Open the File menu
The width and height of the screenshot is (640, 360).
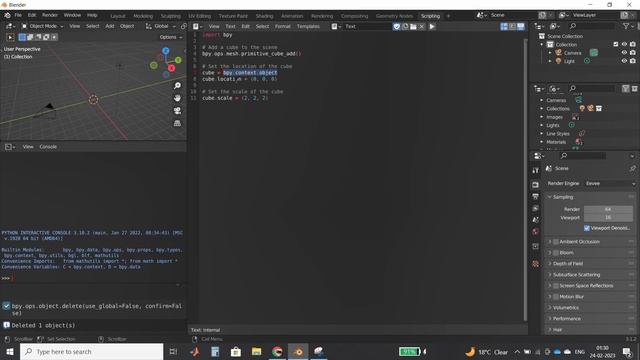pos(18,15)
